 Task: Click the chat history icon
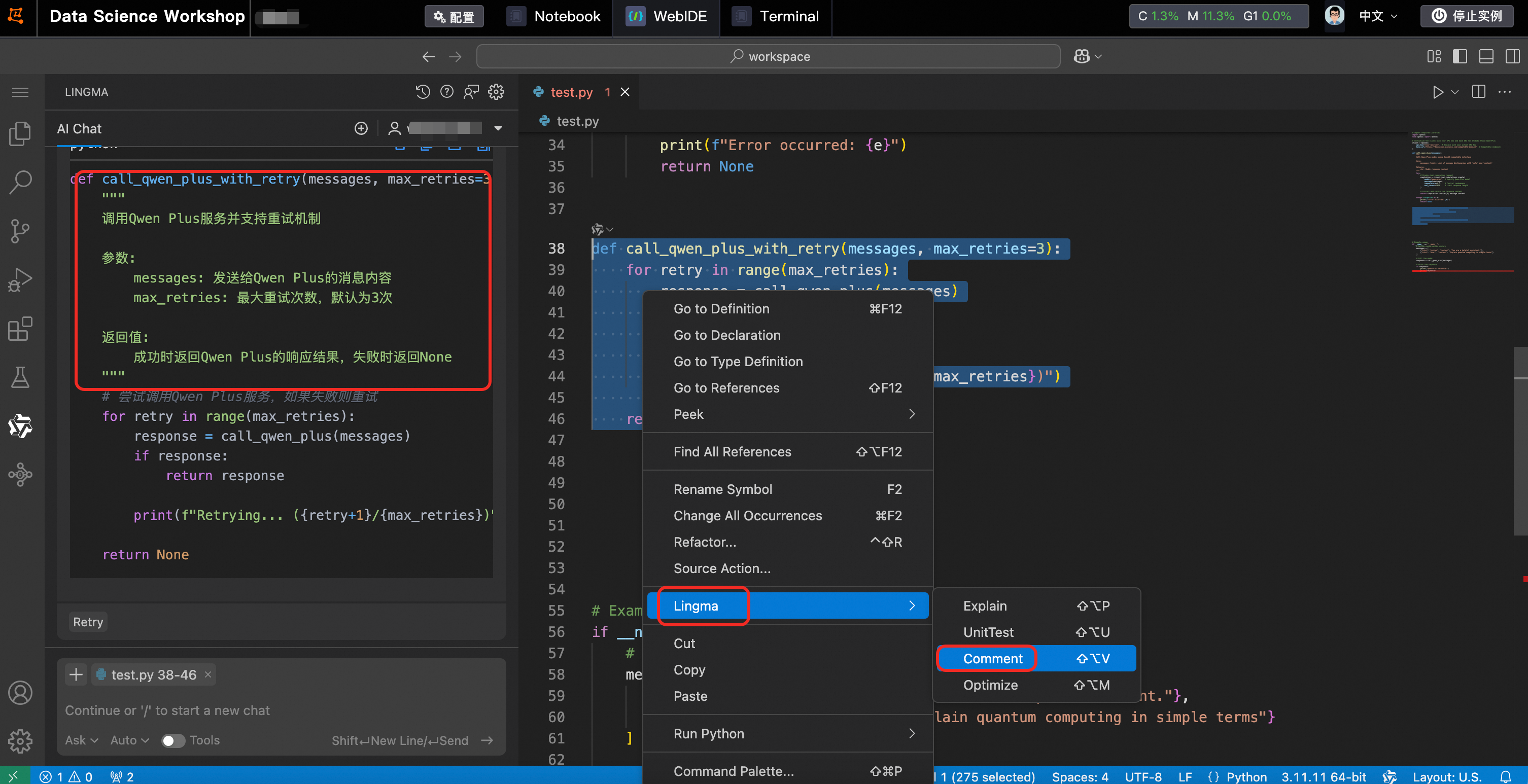pos(423,92)
